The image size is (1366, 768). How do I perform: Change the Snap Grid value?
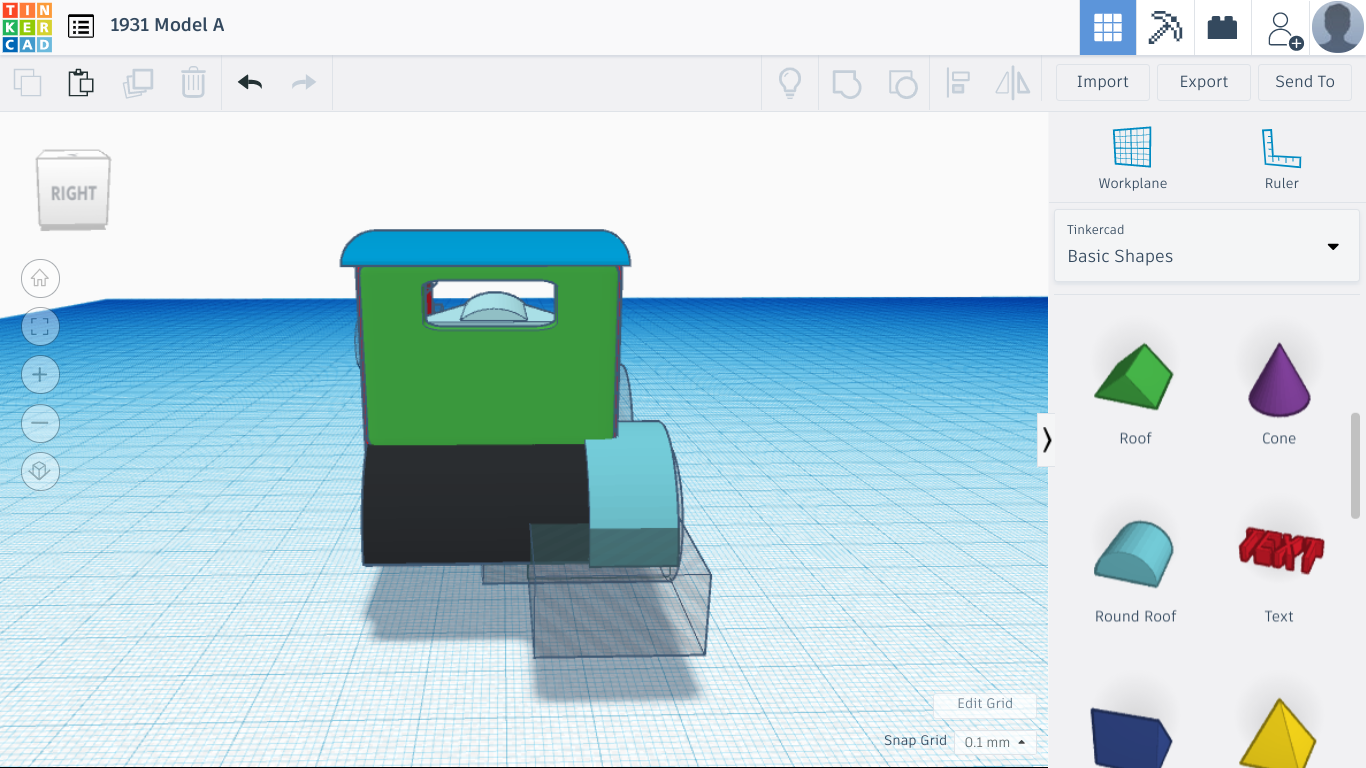(x=994, y=742)
